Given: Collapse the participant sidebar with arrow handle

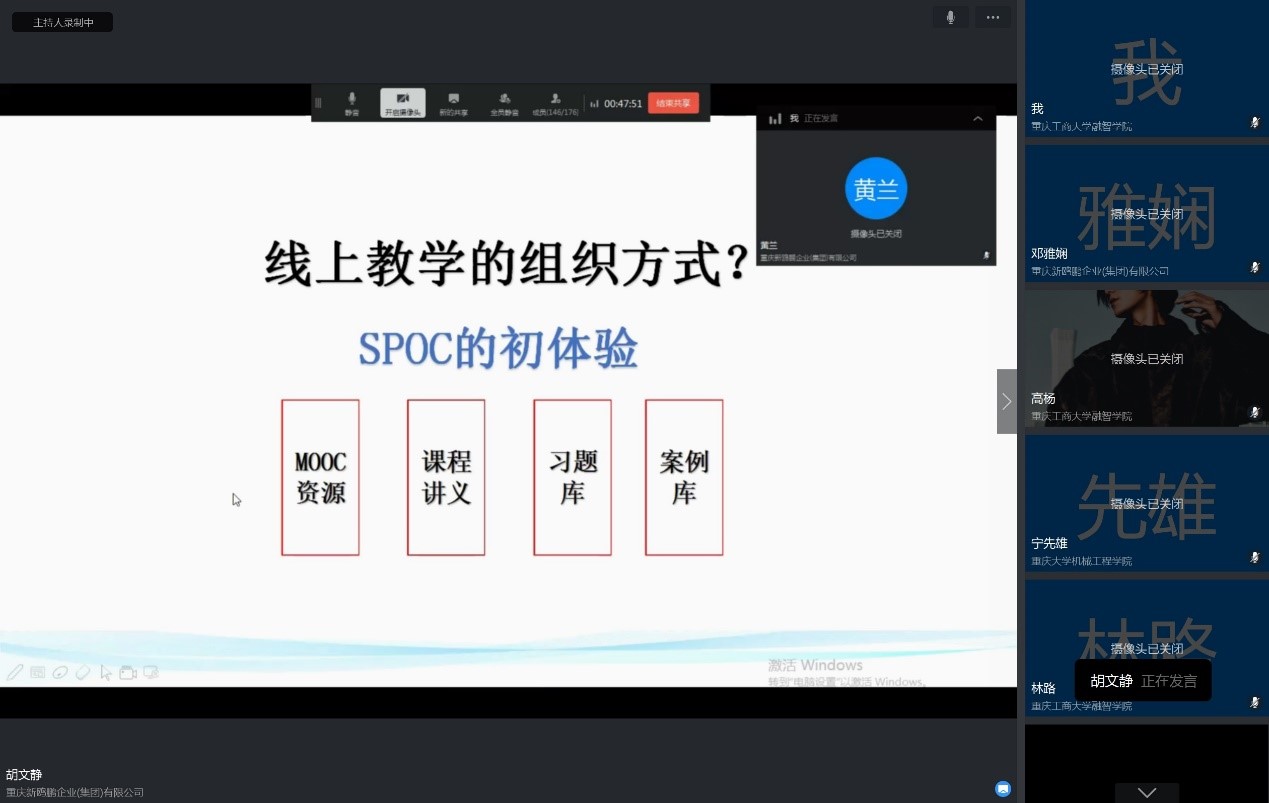Looking at the screenshot, I should click(1006, 401).
